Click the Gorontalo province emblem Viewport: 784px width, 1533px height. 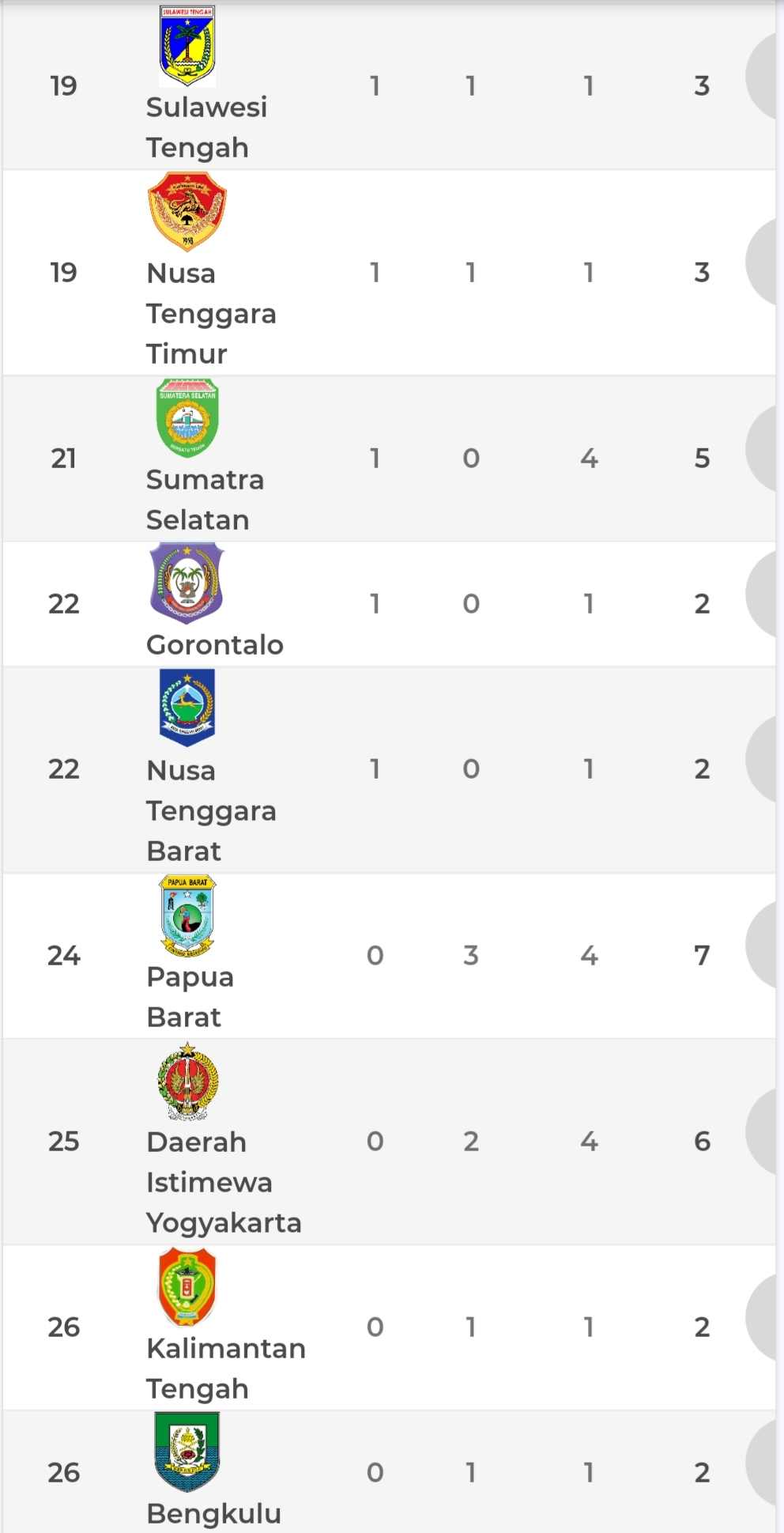[x=187, y=583]
